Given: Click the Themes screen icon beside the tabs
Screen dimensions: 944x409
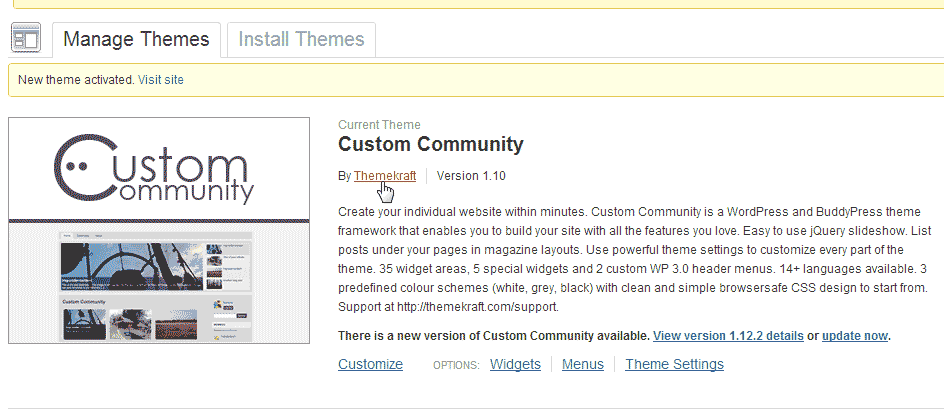Looking at the screenshot, I should tap(25, 39).
